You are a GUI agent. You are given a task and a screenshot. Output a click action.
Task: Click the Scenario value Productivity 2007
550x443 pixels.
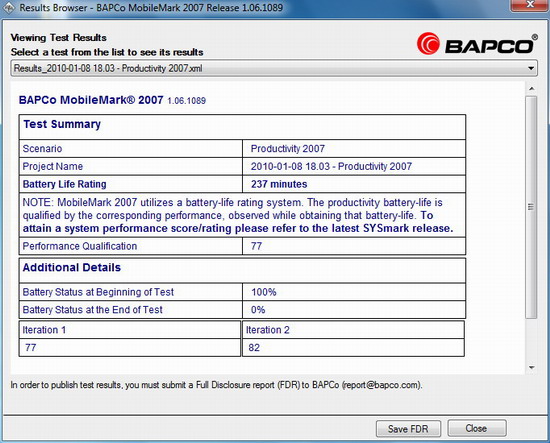tap(288, 149)
